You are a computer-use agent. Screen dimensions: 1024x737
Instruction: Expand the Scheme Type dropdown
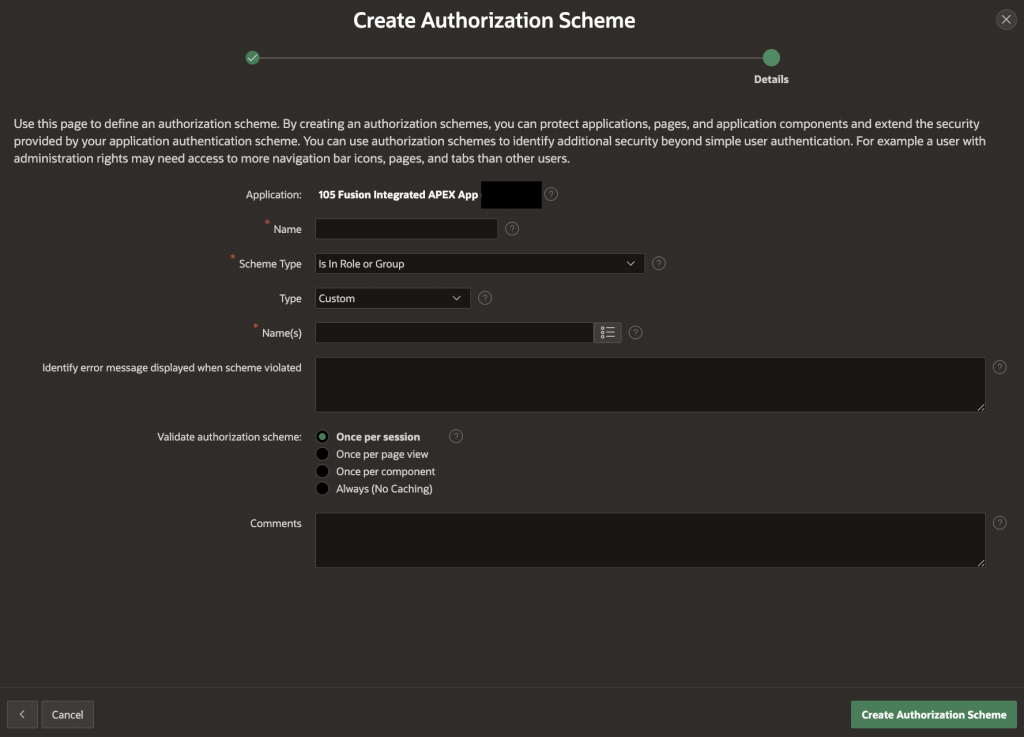click(480, 264)
